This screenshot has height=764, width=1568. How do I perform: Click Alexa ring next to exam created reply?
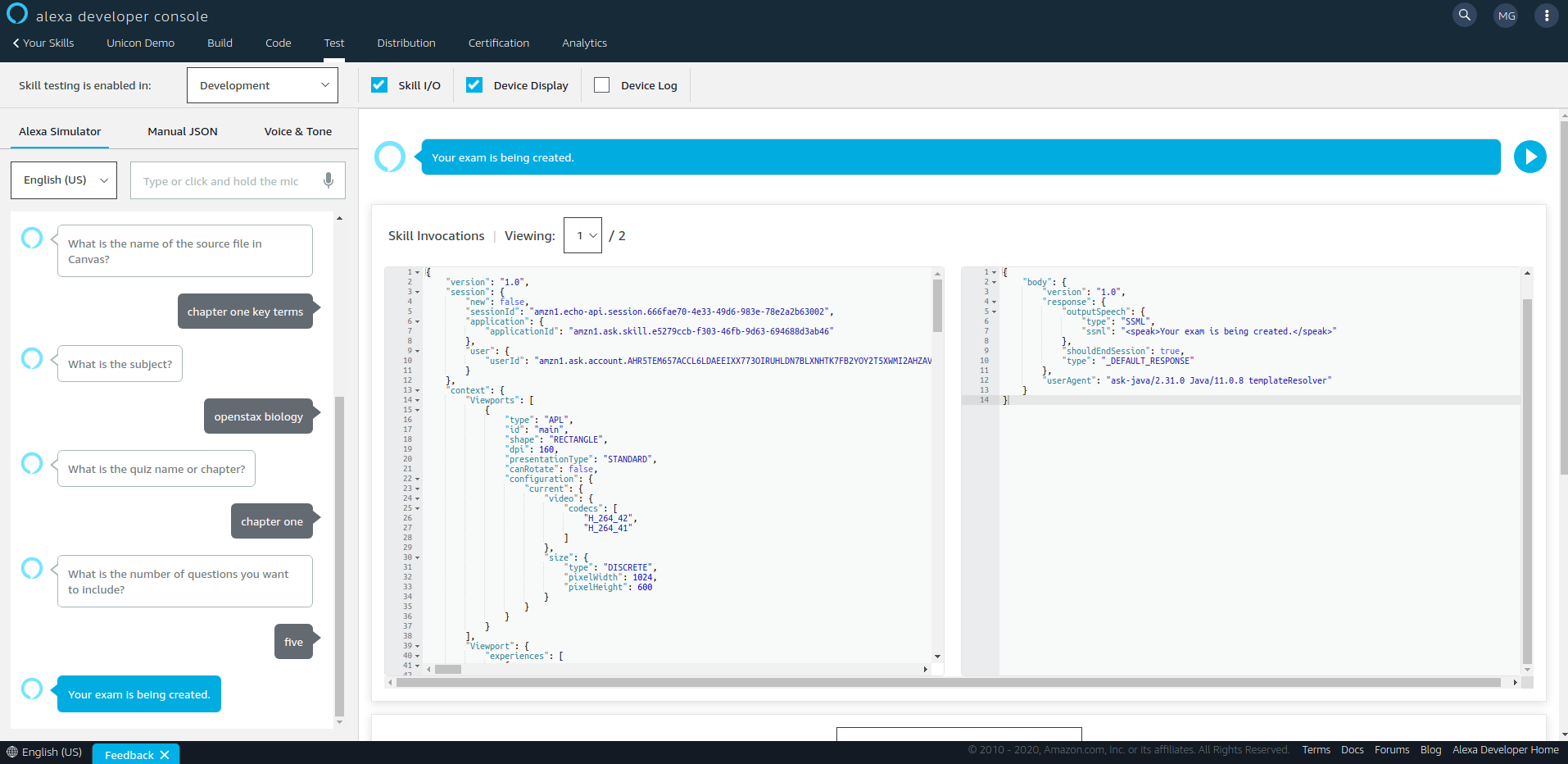(x=32, y=689)
